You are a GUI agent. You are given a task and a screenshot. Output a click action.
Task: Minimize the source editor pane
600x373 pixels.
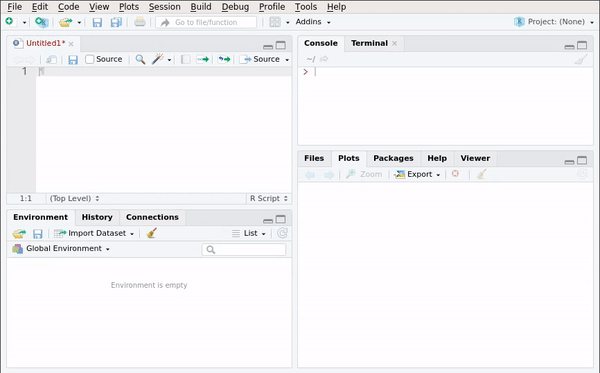[x=268, y=47]
